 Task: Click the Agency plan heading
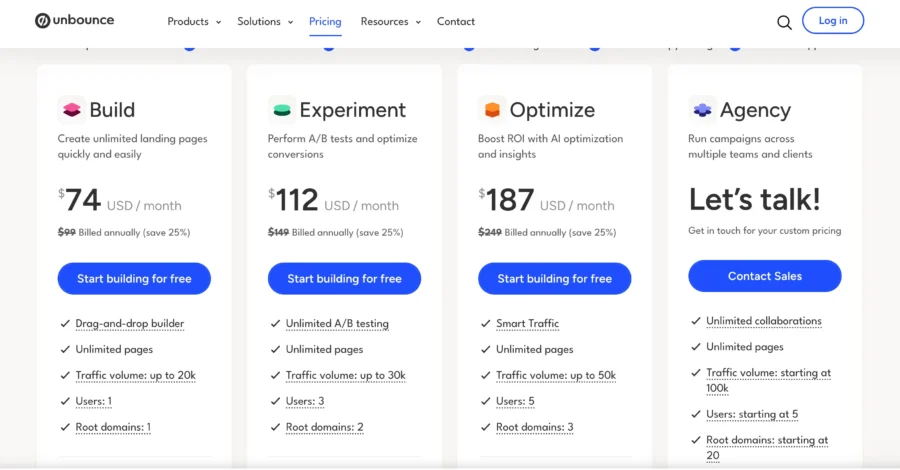pyautogui.click(x=755, y=110)
